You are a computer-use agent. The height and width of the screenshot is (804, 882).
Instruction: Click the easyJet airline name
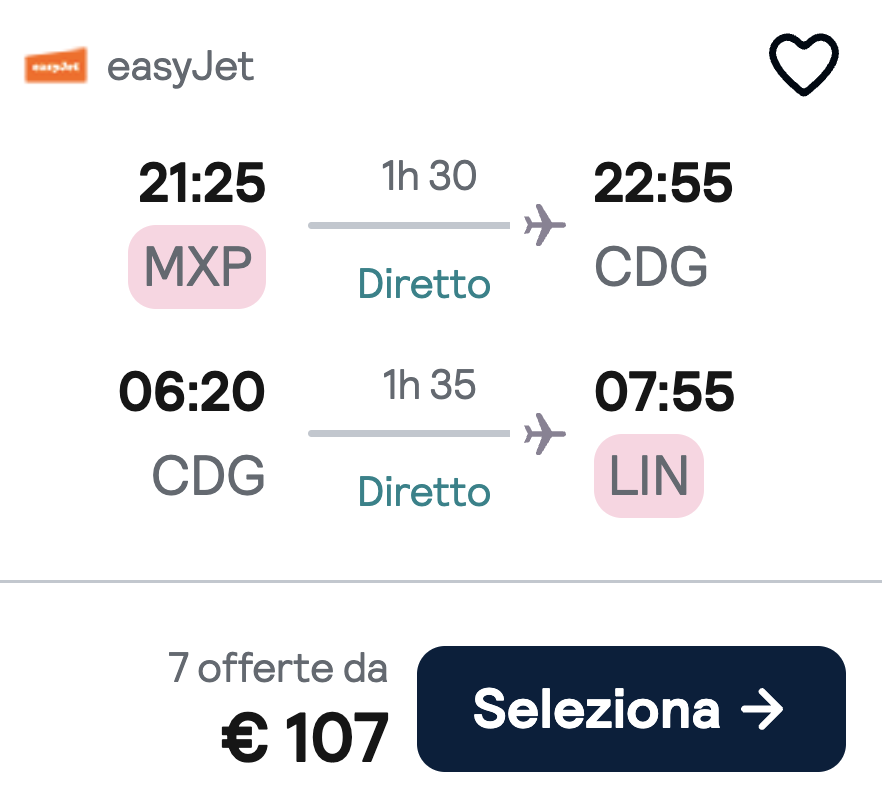(180, 67)
